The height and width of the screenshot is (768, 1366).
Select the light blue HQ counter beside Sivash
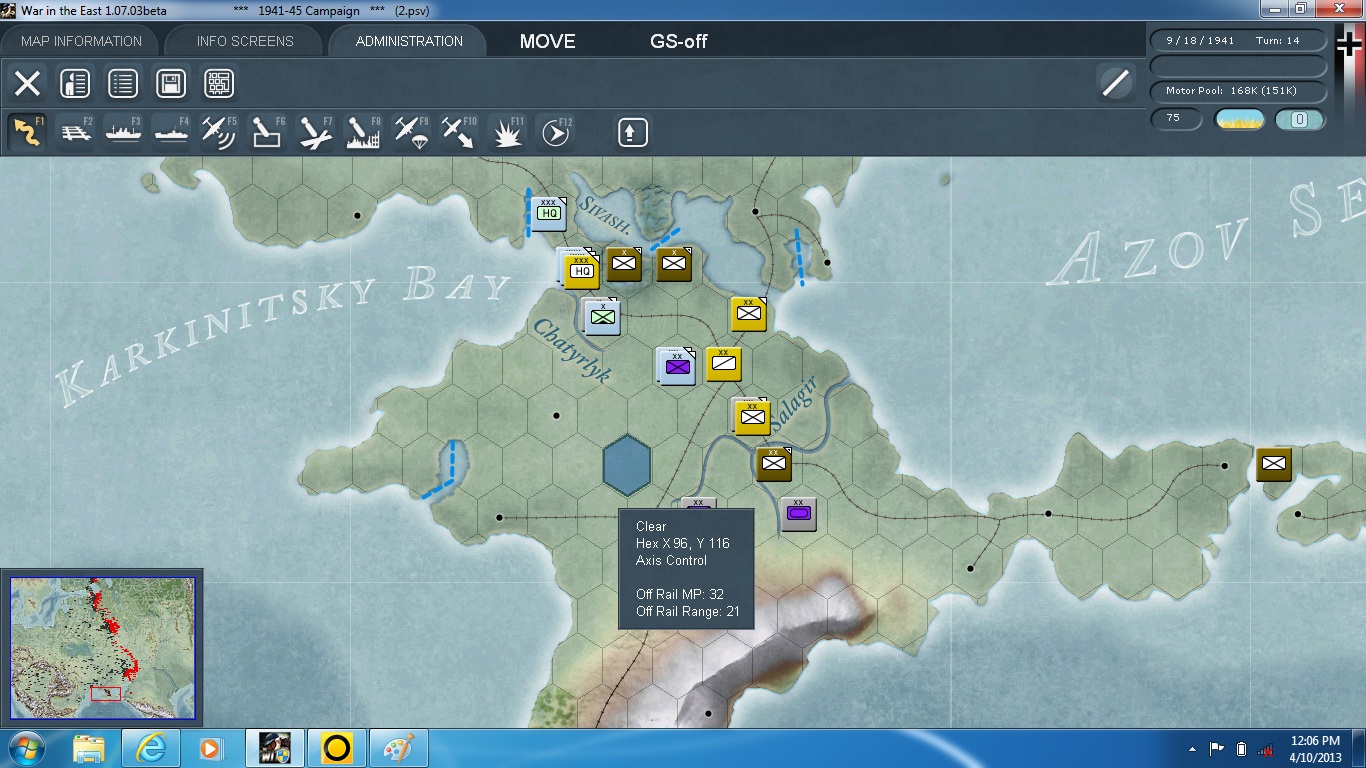pos(548,213)
